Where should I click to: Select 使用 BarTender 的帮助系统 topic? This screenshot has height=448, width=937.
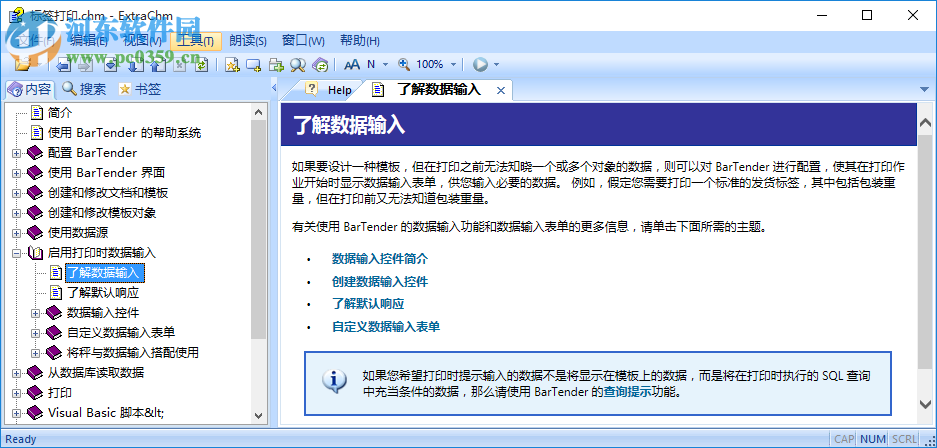(x=124, y=133)
